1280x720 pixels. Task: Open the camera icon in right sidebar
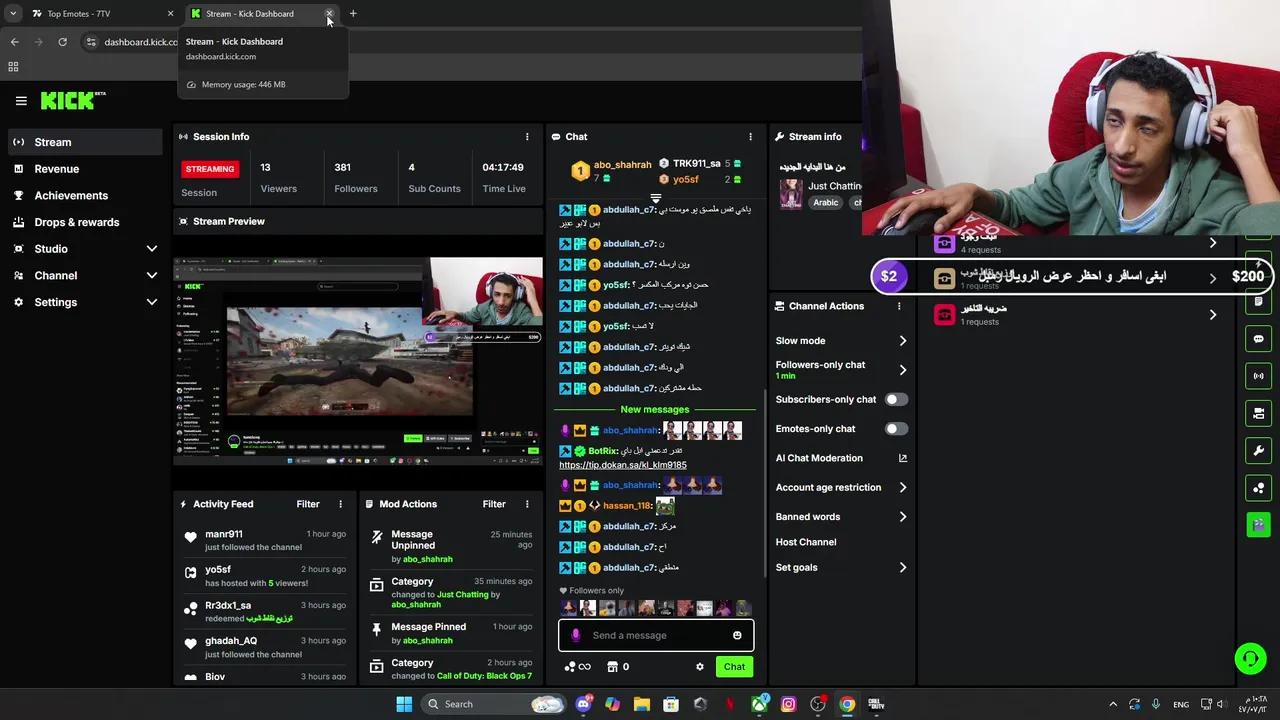click(x=1258, y=413)
